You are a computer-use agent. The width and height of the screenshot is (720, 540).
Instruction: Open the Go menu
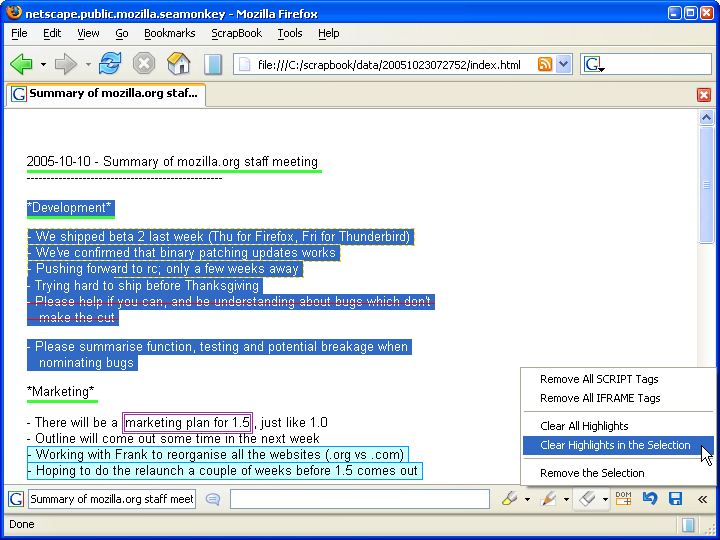click(122, 34)
